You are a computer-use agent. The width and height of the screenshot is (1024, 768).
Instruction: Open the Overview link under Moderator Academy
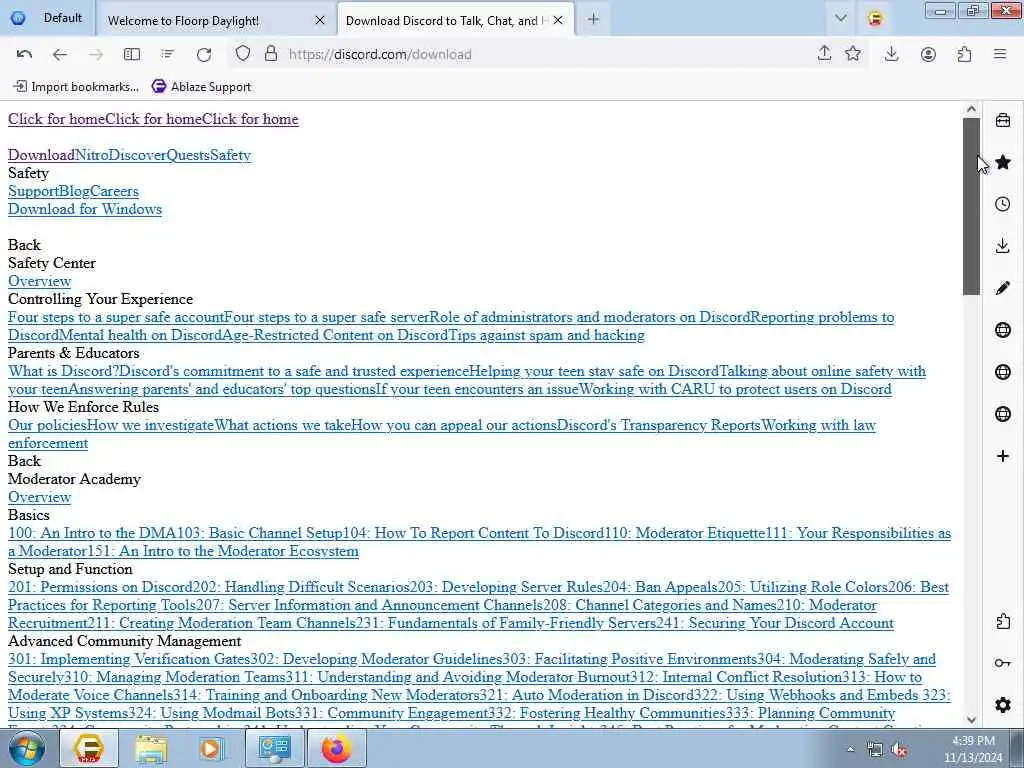pyautogui.click(x=39, y=497)
